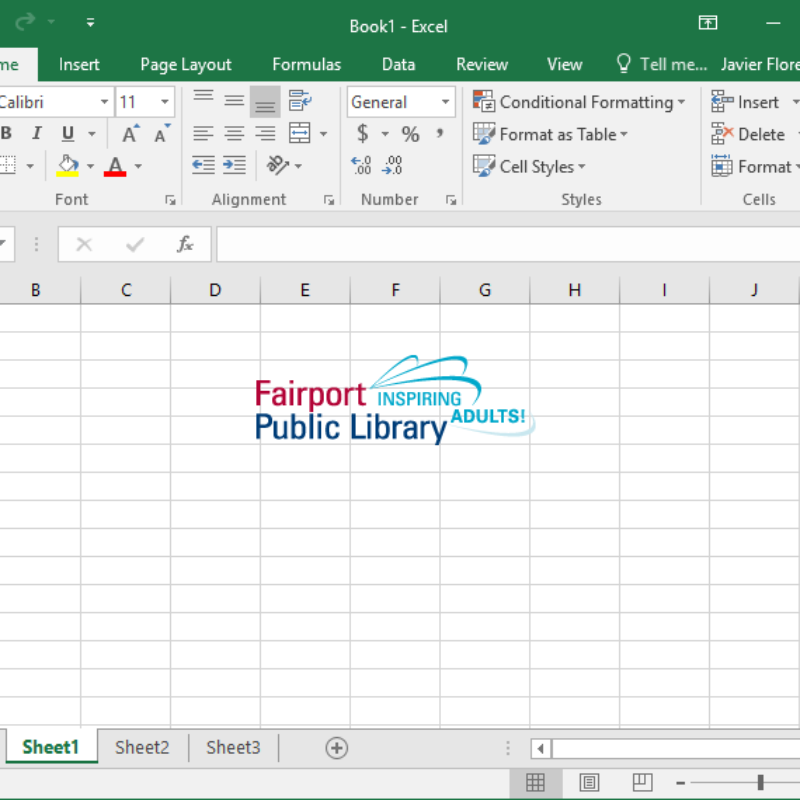Viewport: 800px width, 800px height.
Task: Click the Insert Function (fx) button
Action: pyautogui.click(x=185, y=243)
